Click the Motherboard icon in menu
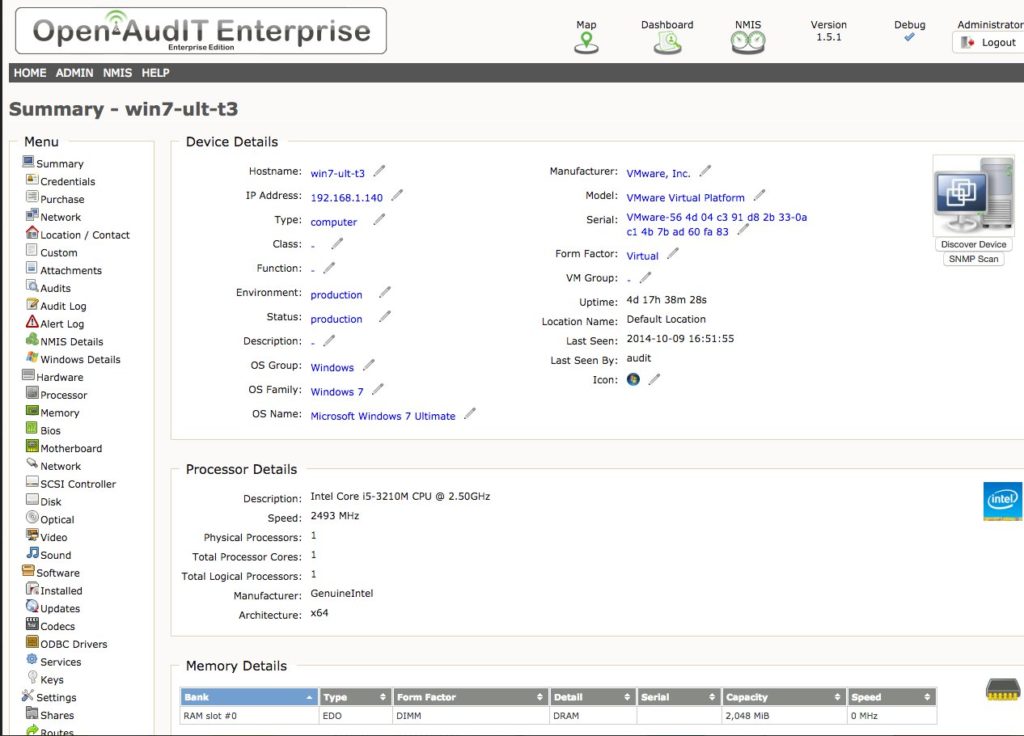 pos(32,446)
